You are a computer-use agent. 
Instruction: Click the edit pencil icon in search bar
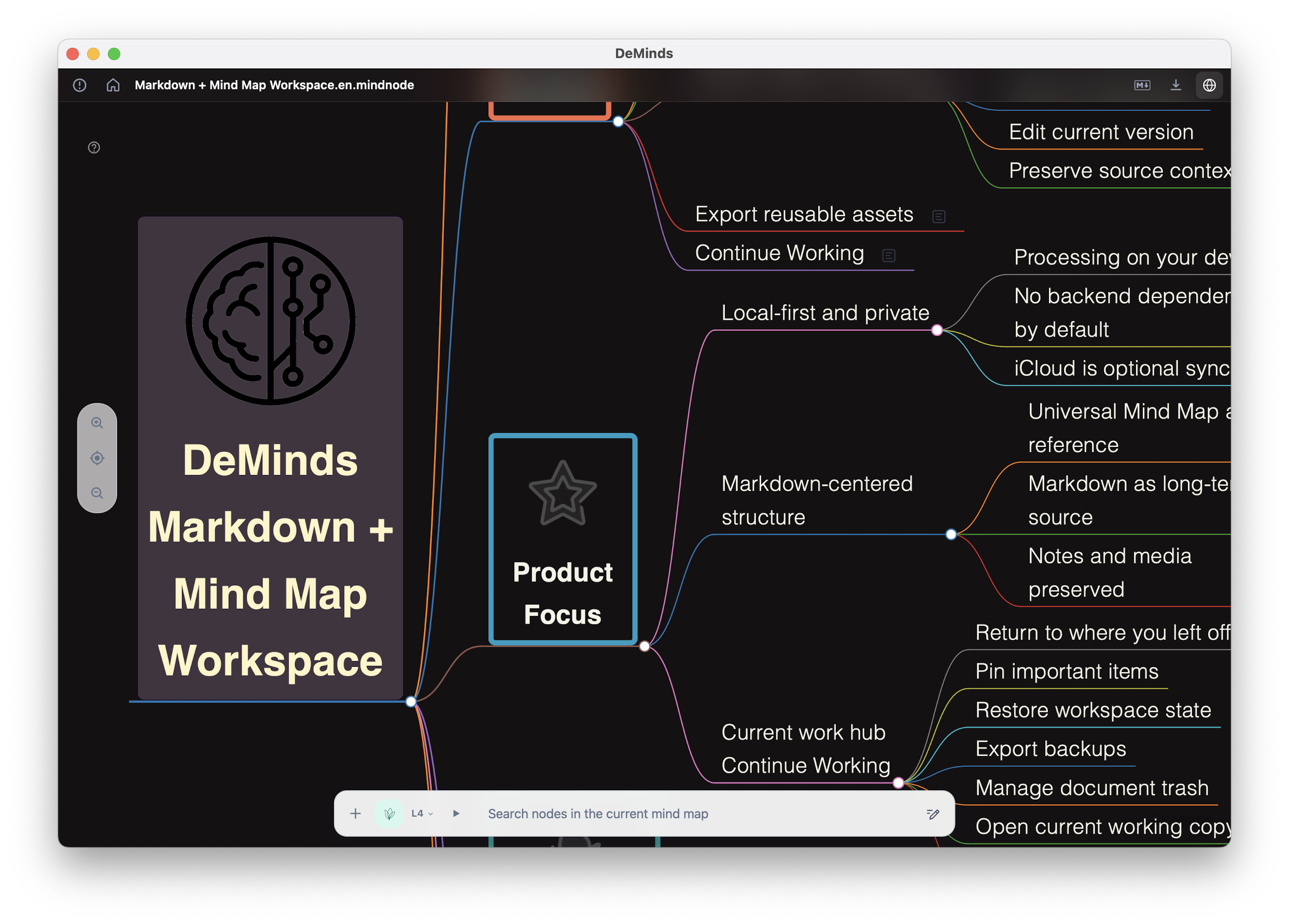point(933,814)
